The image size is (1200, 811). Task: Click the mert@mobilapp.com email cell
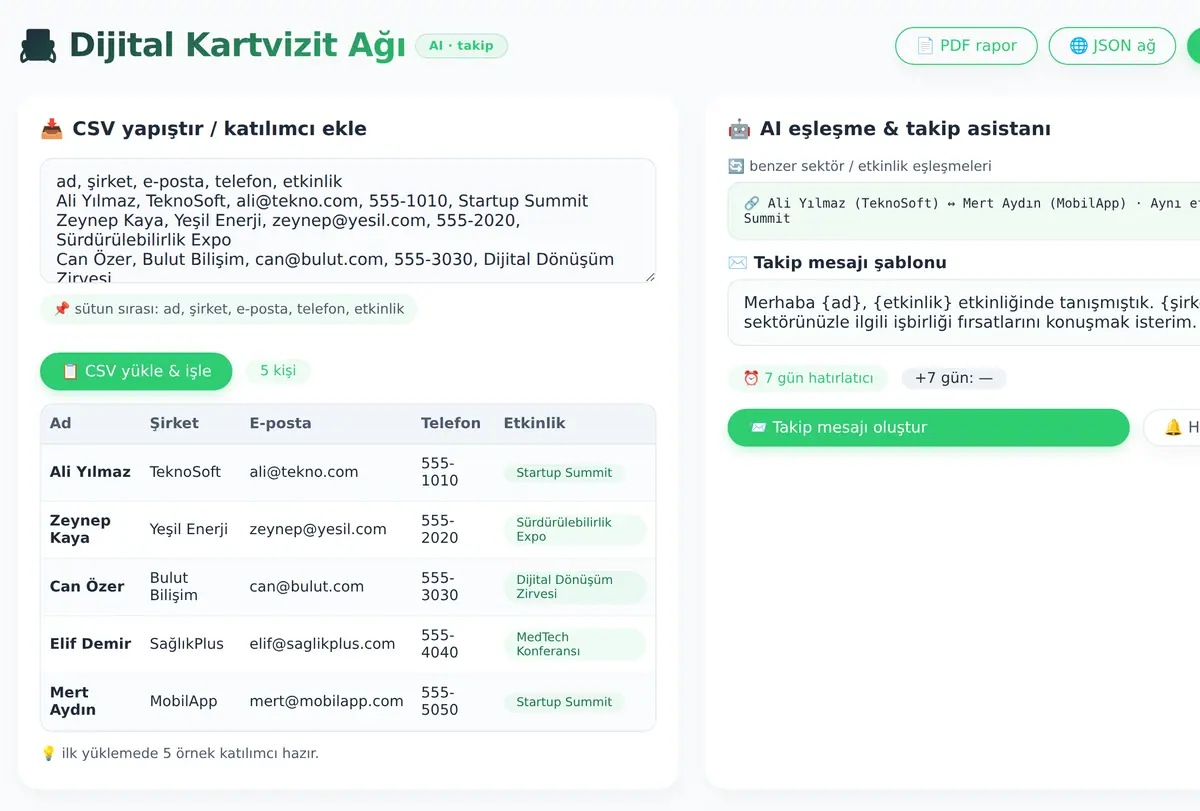(326, 701)
